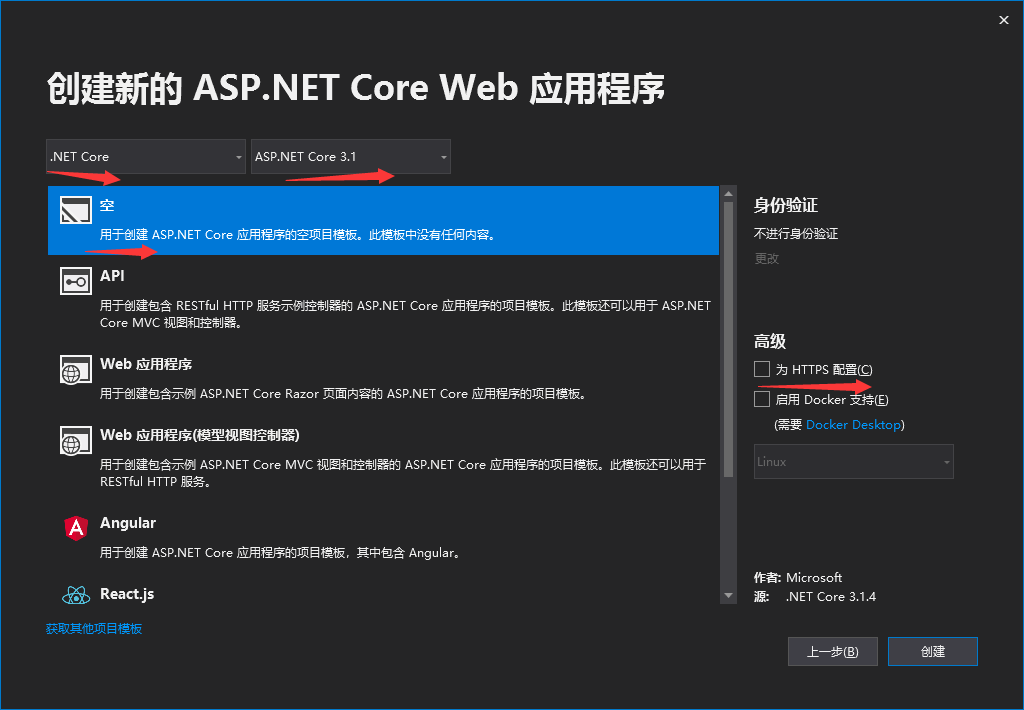This screenshot has height=710, width=1024.
Task: Click the 源: .NET Core 3.1.4 text
Action: coord(815,596)
